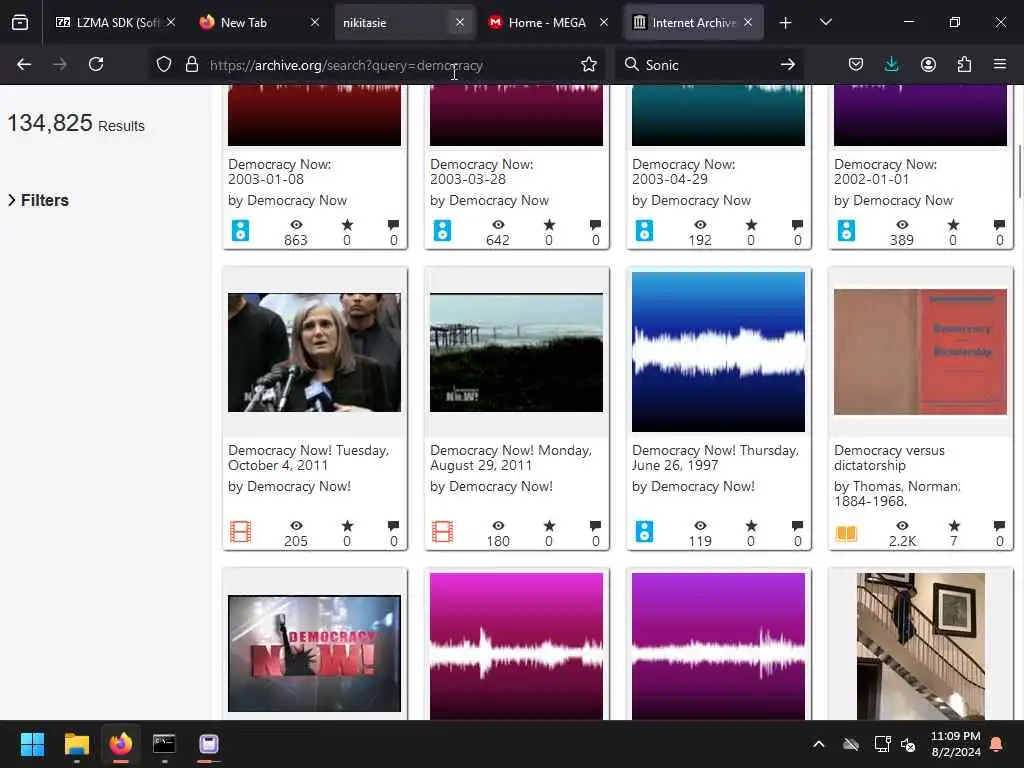Click the Democracy Now logo thumbnail
The width and height of the screenshot is (1024, 768).
(314, 654)
